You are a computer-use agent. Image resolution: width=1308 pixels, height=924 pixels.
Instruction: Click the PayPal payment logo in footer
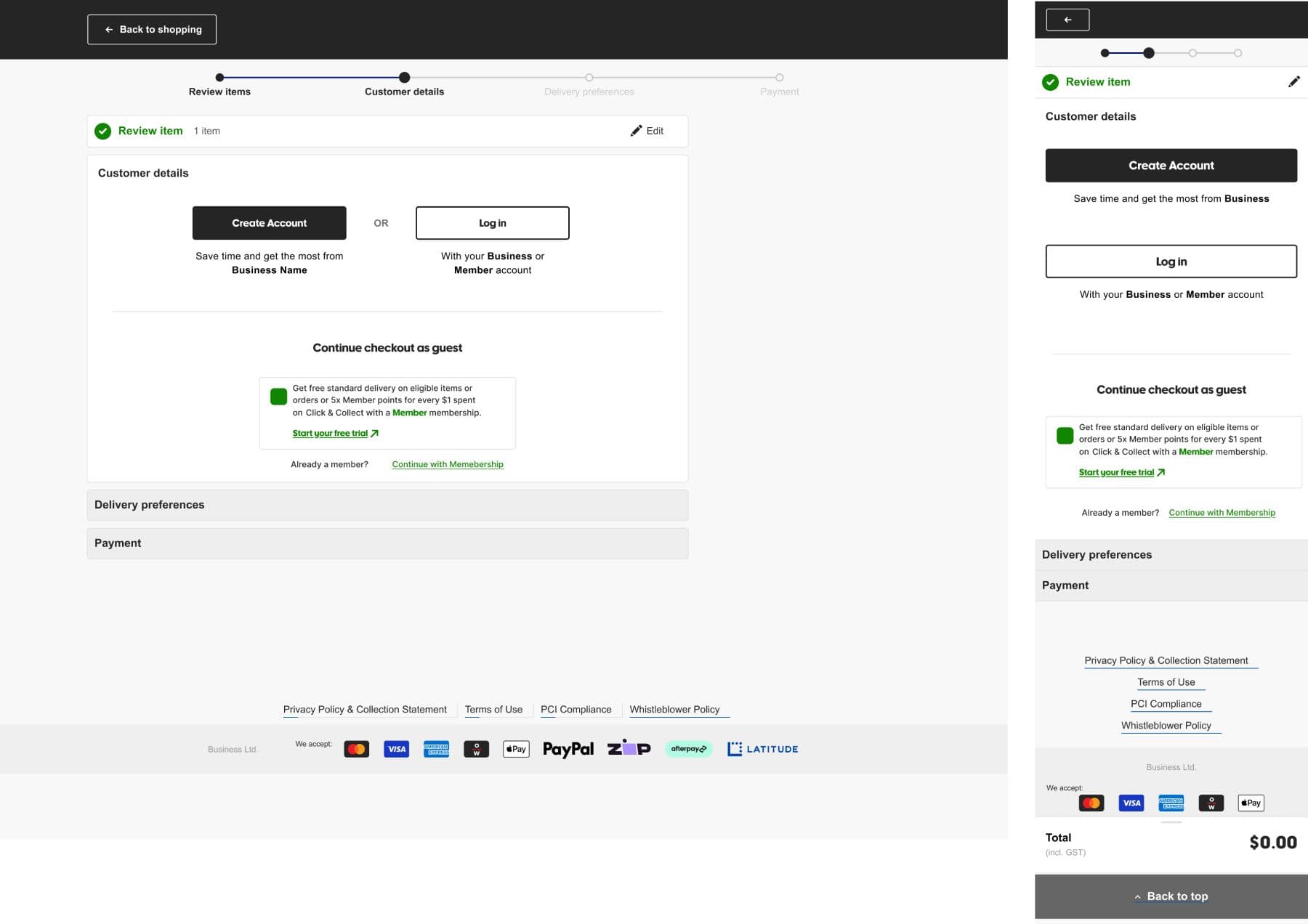568,749
